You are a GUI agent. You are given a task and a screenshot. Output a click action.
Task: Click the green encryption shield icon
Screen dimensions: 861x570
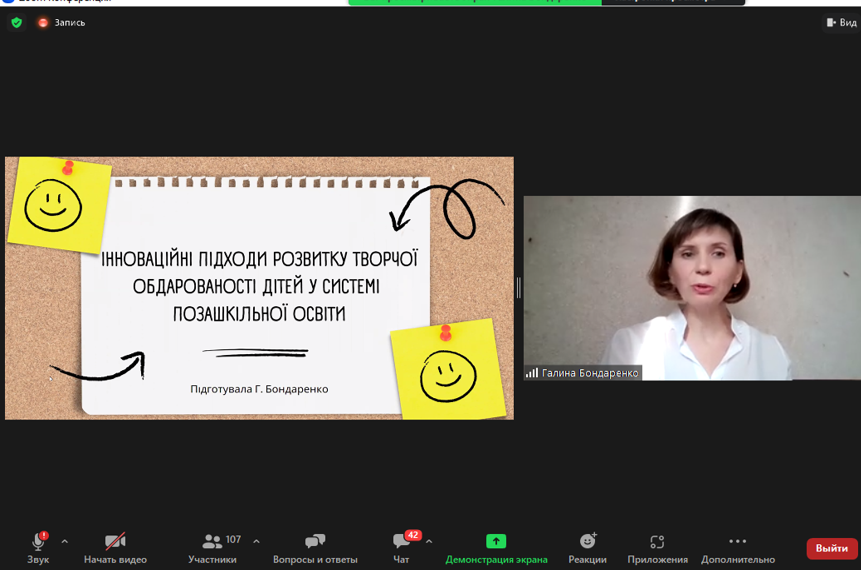17,22
